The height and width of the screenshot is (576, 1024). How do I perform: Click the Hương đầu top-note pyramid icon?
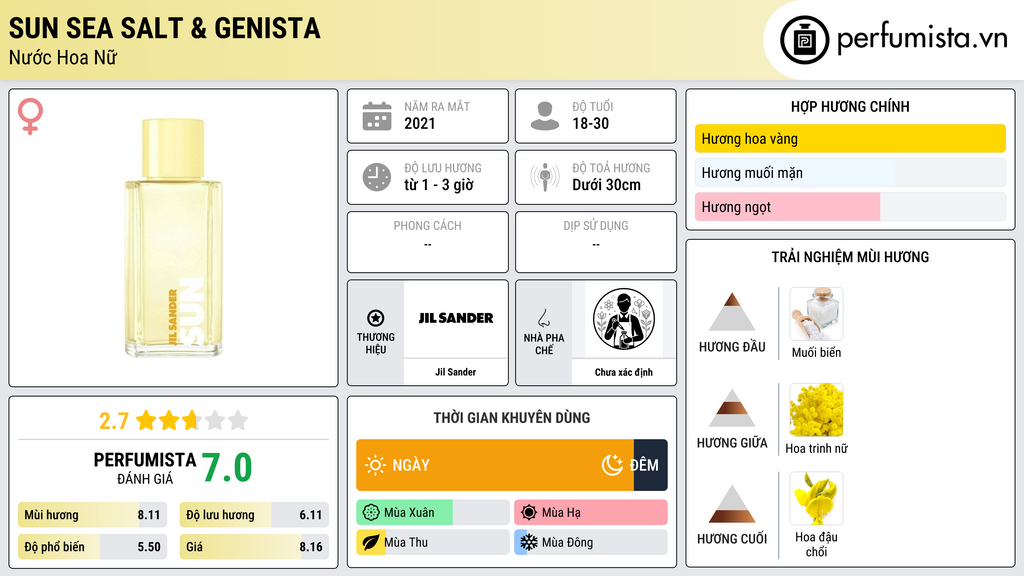point(732,312)
